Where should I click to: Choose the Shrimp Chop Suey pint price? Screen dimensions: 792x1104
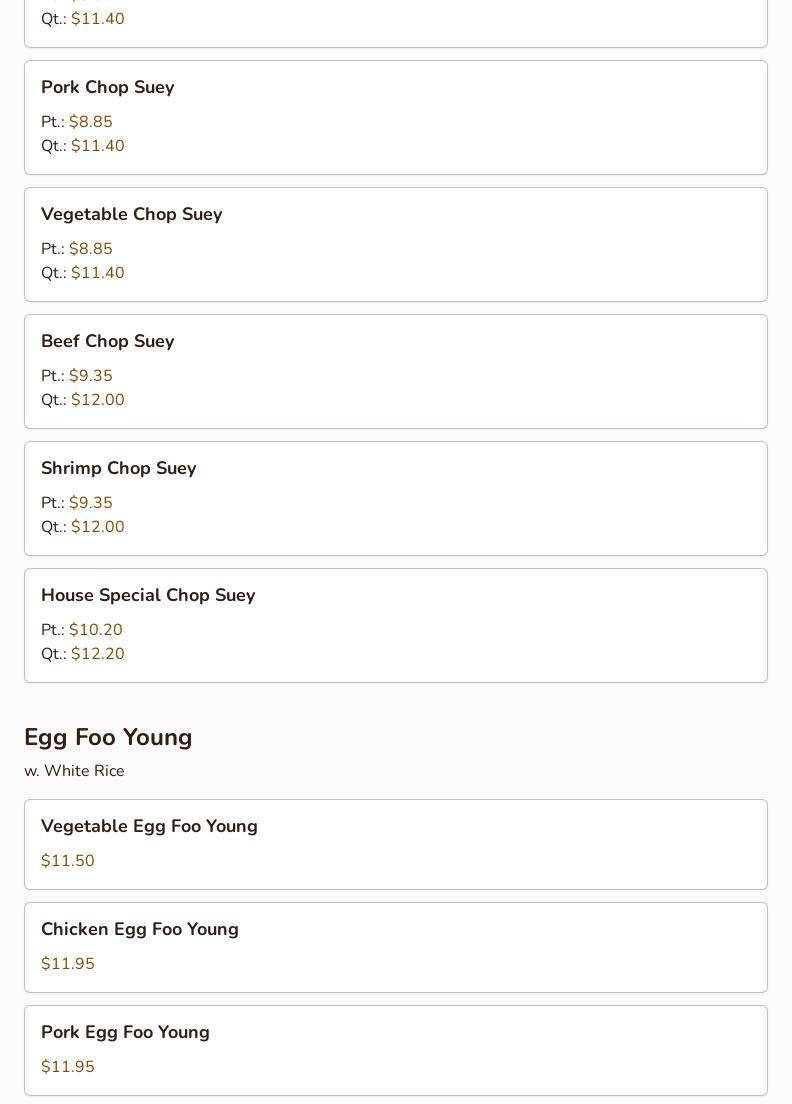coord(90,503)
